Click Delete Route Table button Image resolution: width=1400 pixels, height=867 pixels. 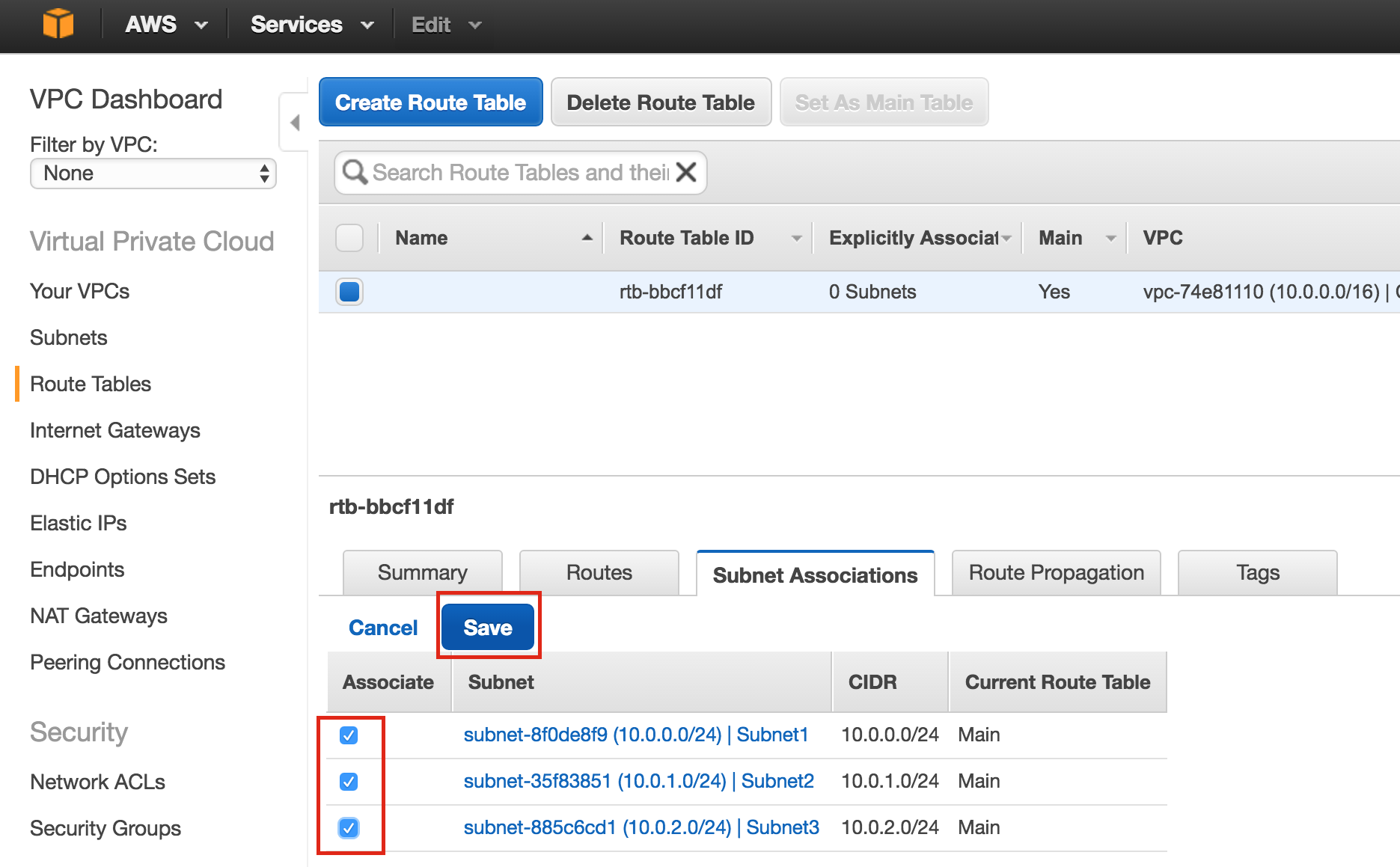tap(661, 102)
